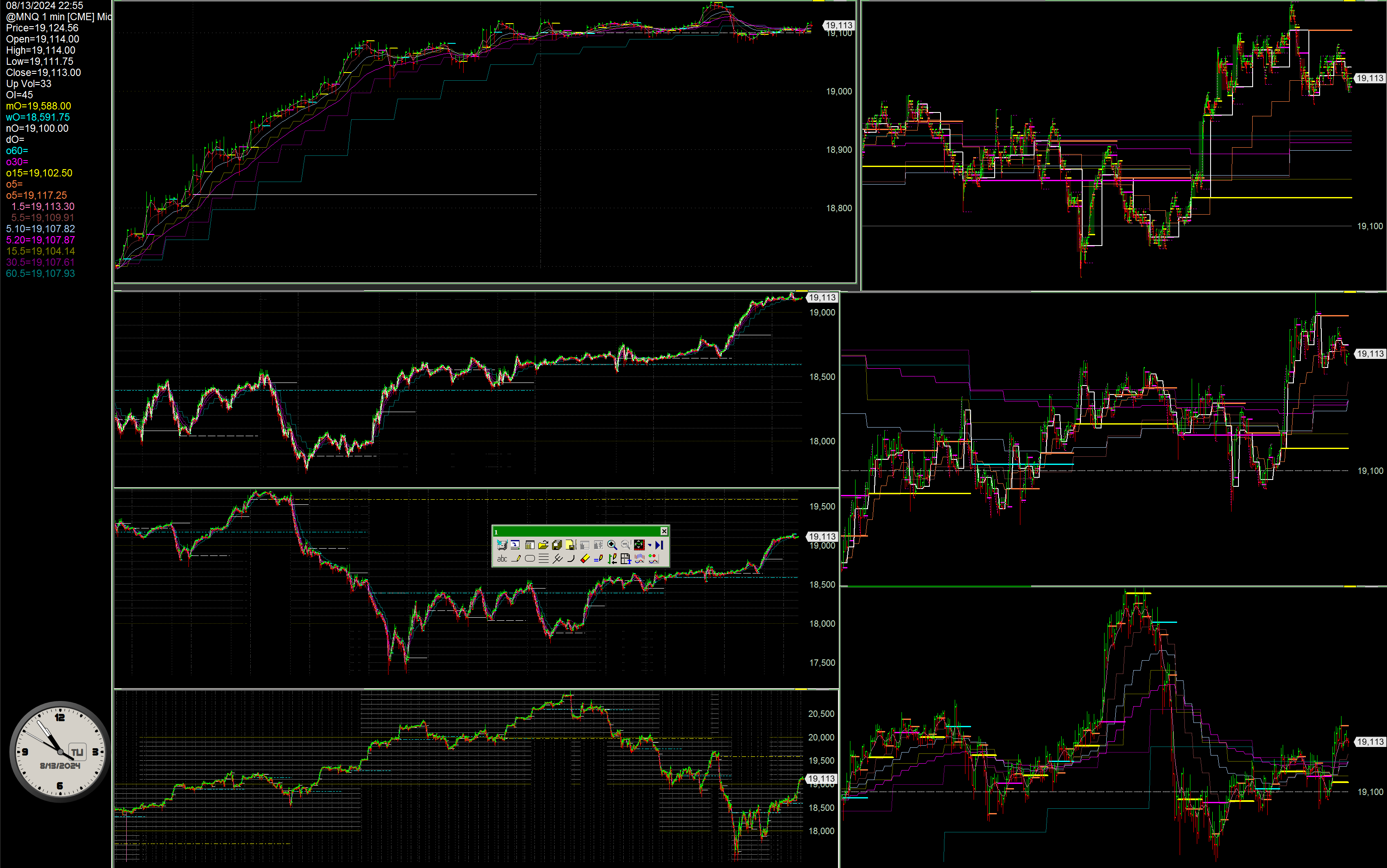
Task: Click the analog clock widget
Action: point(60,752)
